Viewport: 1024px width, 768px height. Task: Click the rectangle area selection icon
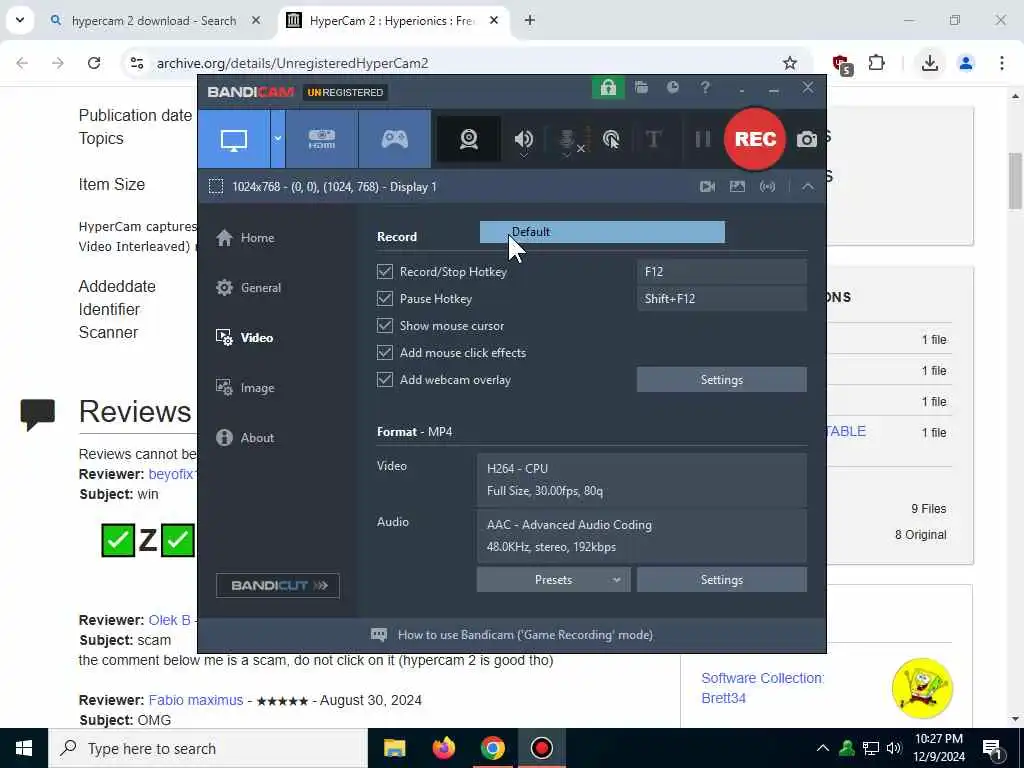(x=216, y=187)
